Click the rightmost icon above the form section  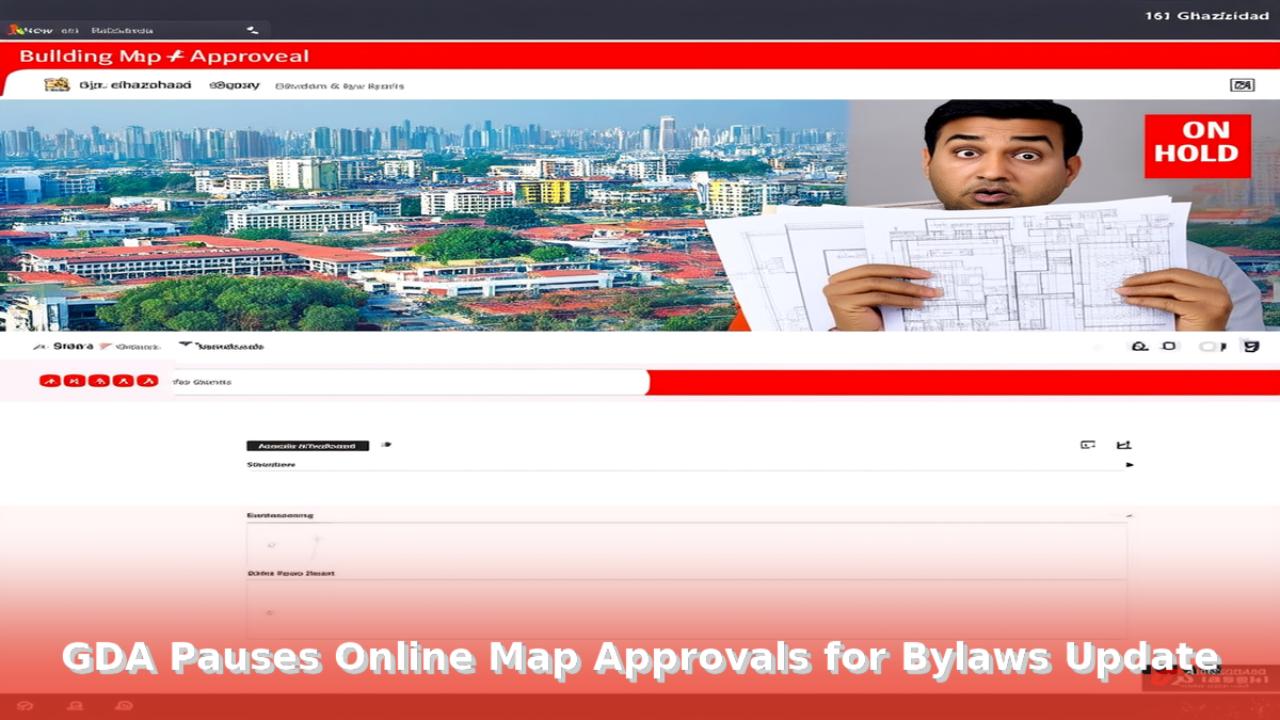click(x=1123, y=445)
